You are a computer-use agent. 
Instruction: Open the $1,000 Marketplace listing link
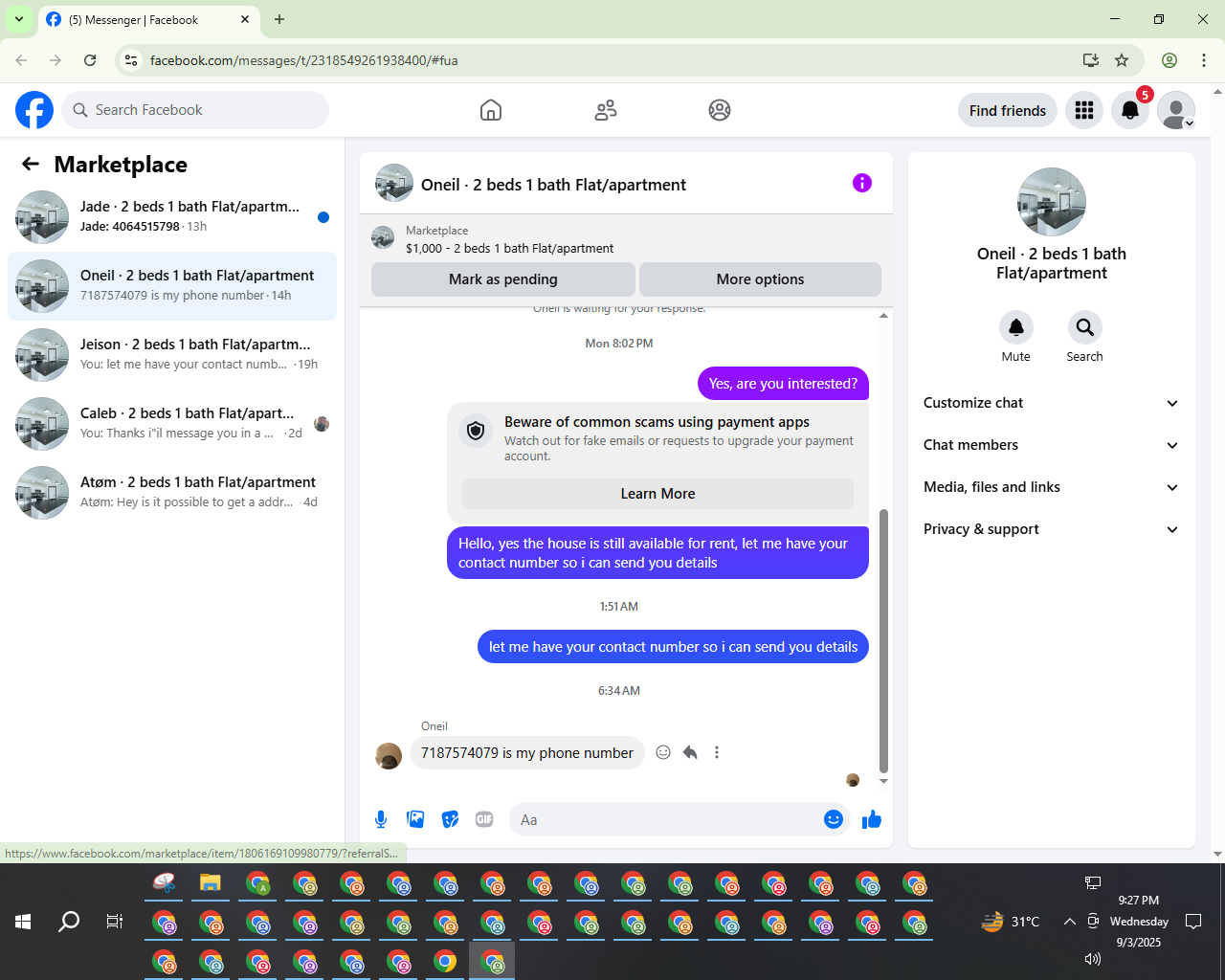click(x=509, y=248)
